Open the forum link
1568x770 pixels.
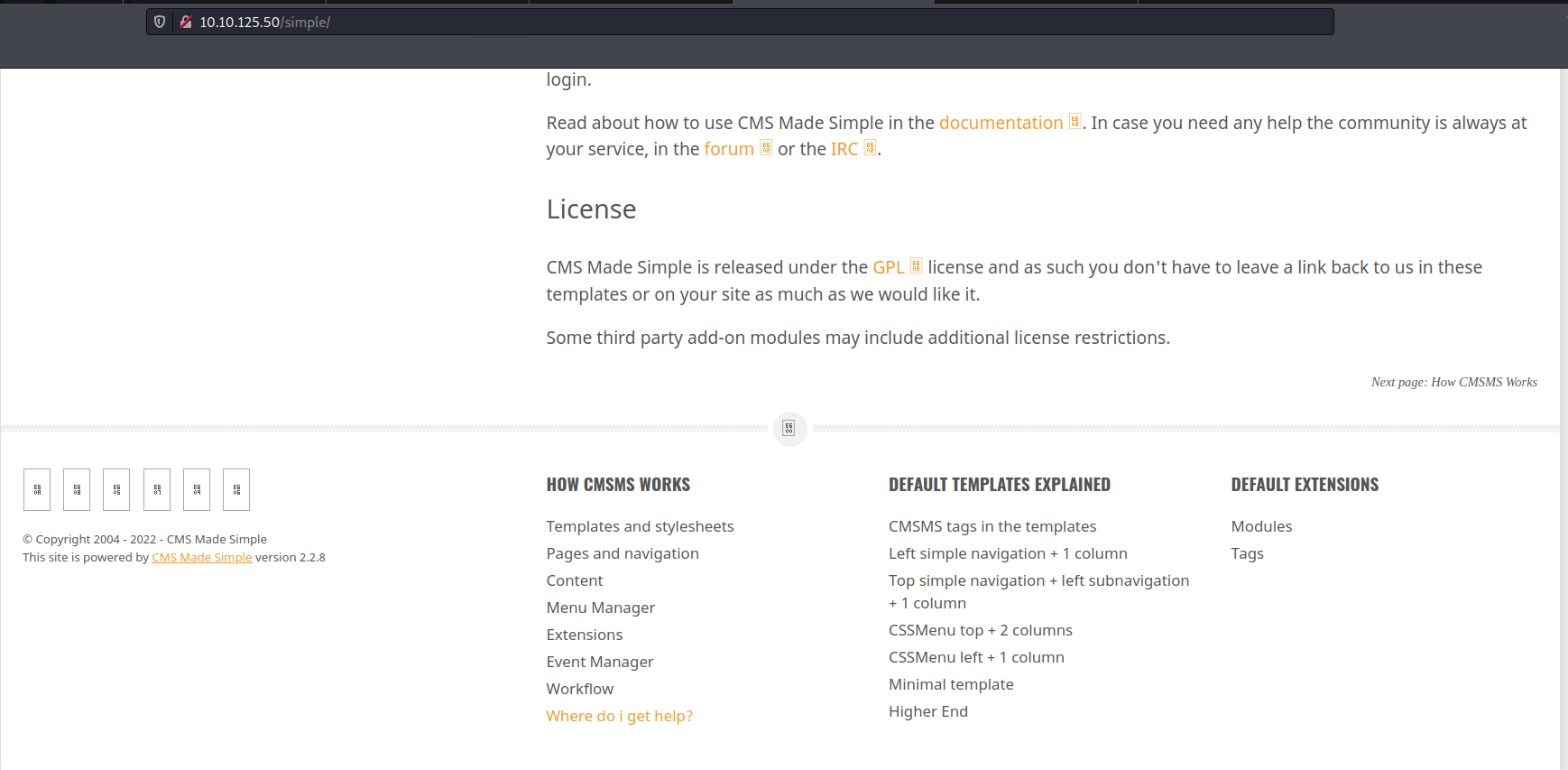coord(729,149)
